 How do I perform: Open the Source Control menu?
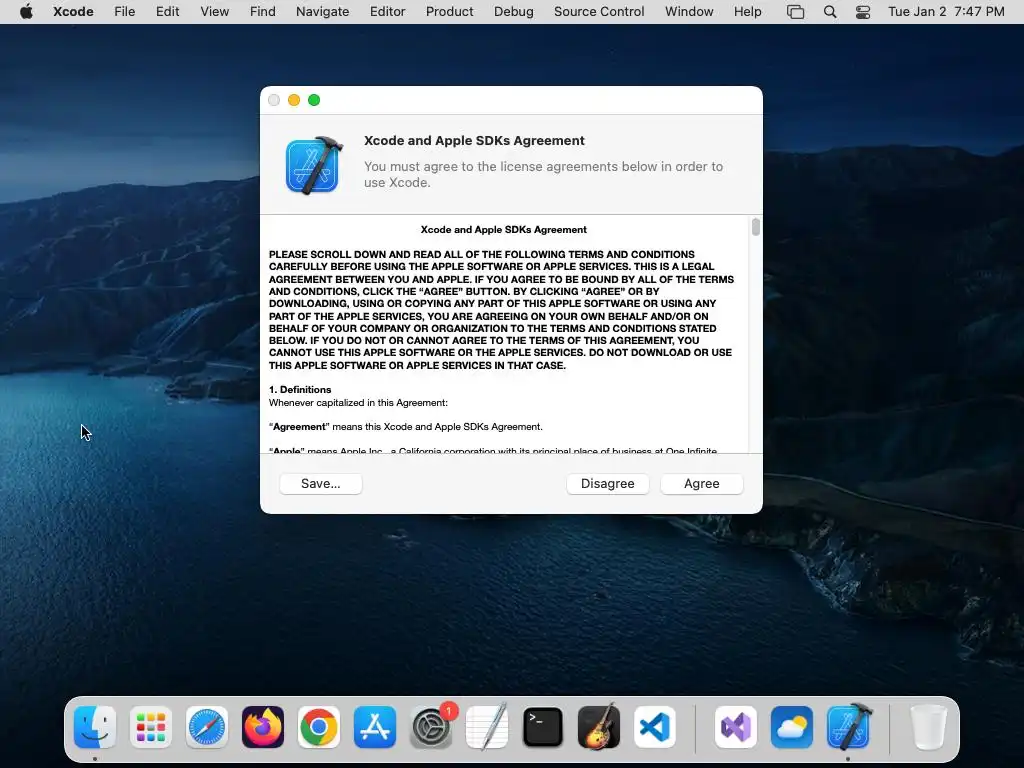point(599,12)
